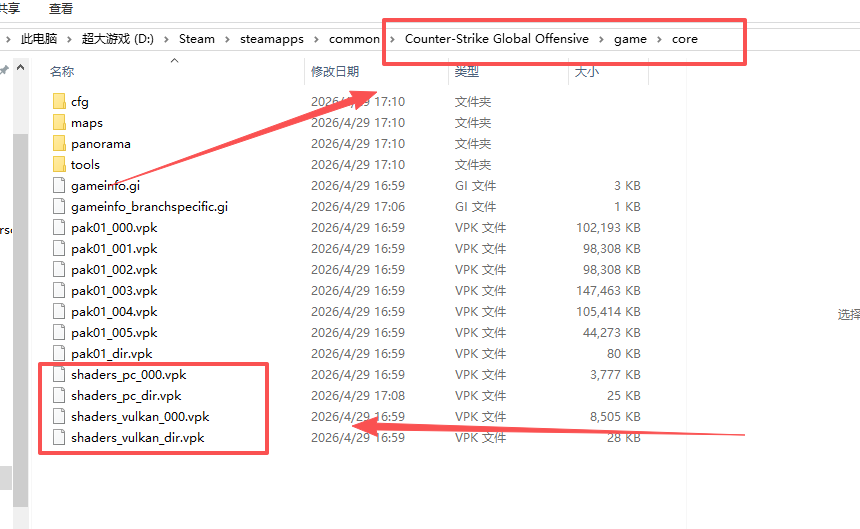Expand the chevron after game in address bar
The width and height of the screenshot is (860, 529).
point(658,39)
